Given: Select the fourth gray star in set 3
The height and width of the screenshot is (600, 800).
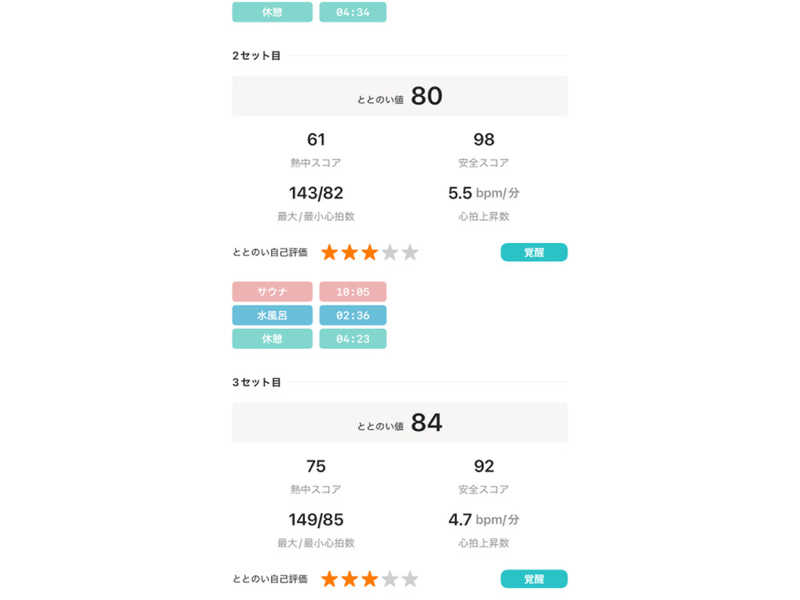Looking at the screenshot, I should (390, 579).
